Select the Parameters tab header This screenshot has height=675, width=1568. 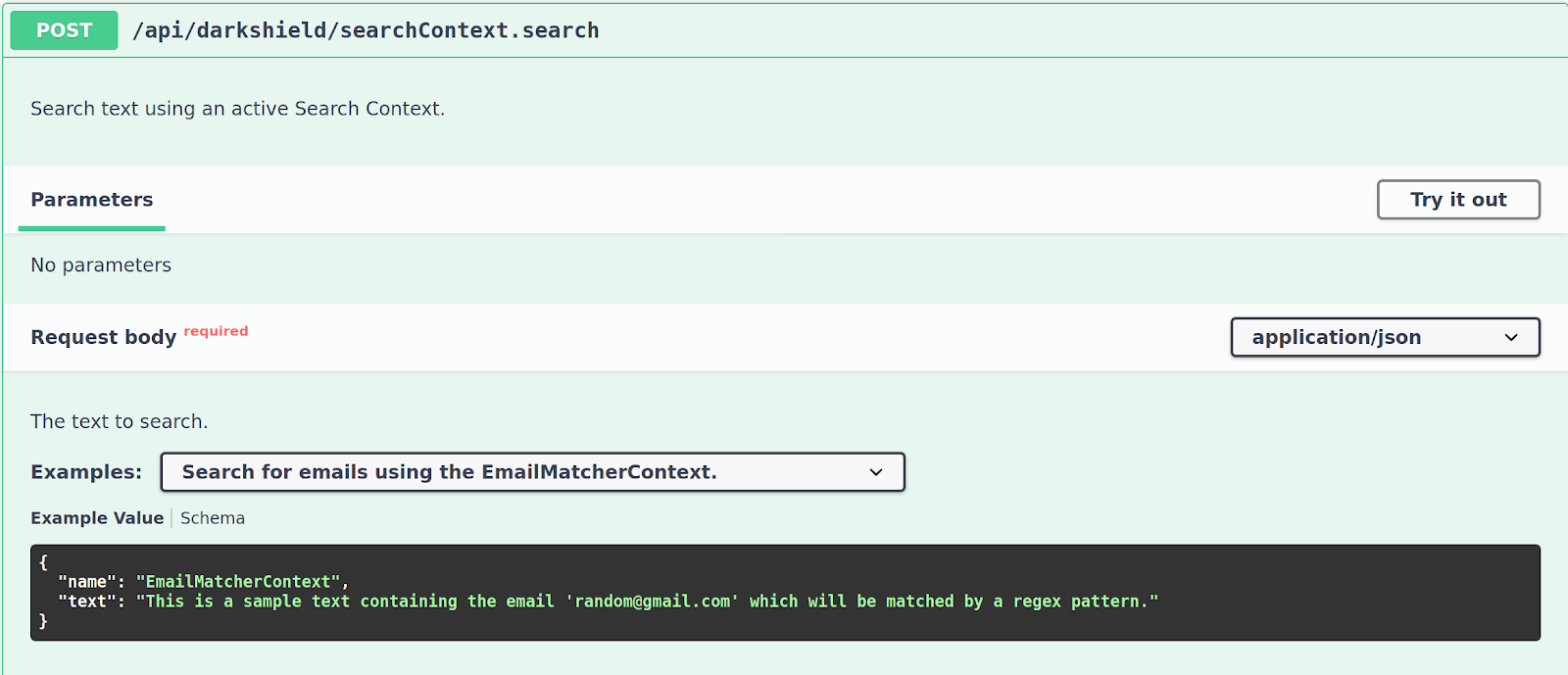[92, 200]
